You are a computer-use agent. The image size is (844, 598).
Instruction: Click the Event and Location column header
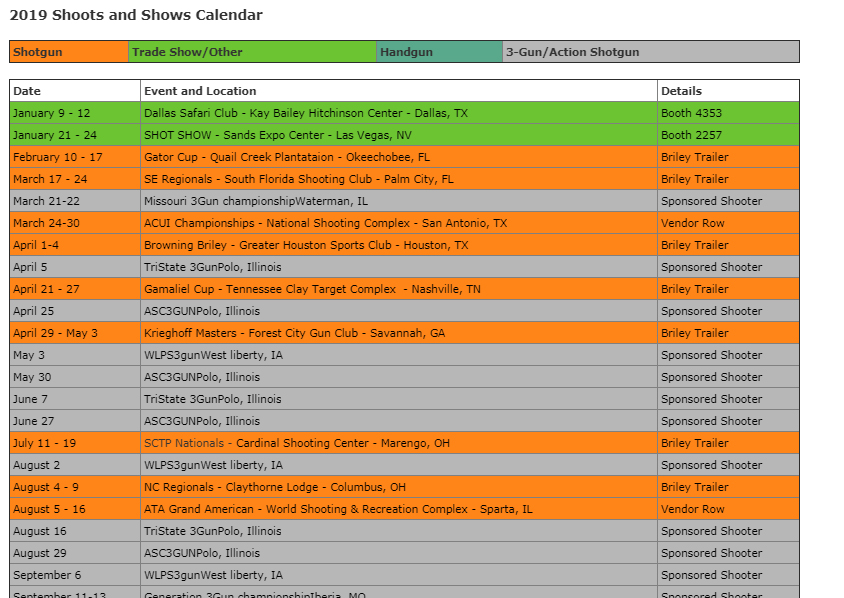pos(399,91)
